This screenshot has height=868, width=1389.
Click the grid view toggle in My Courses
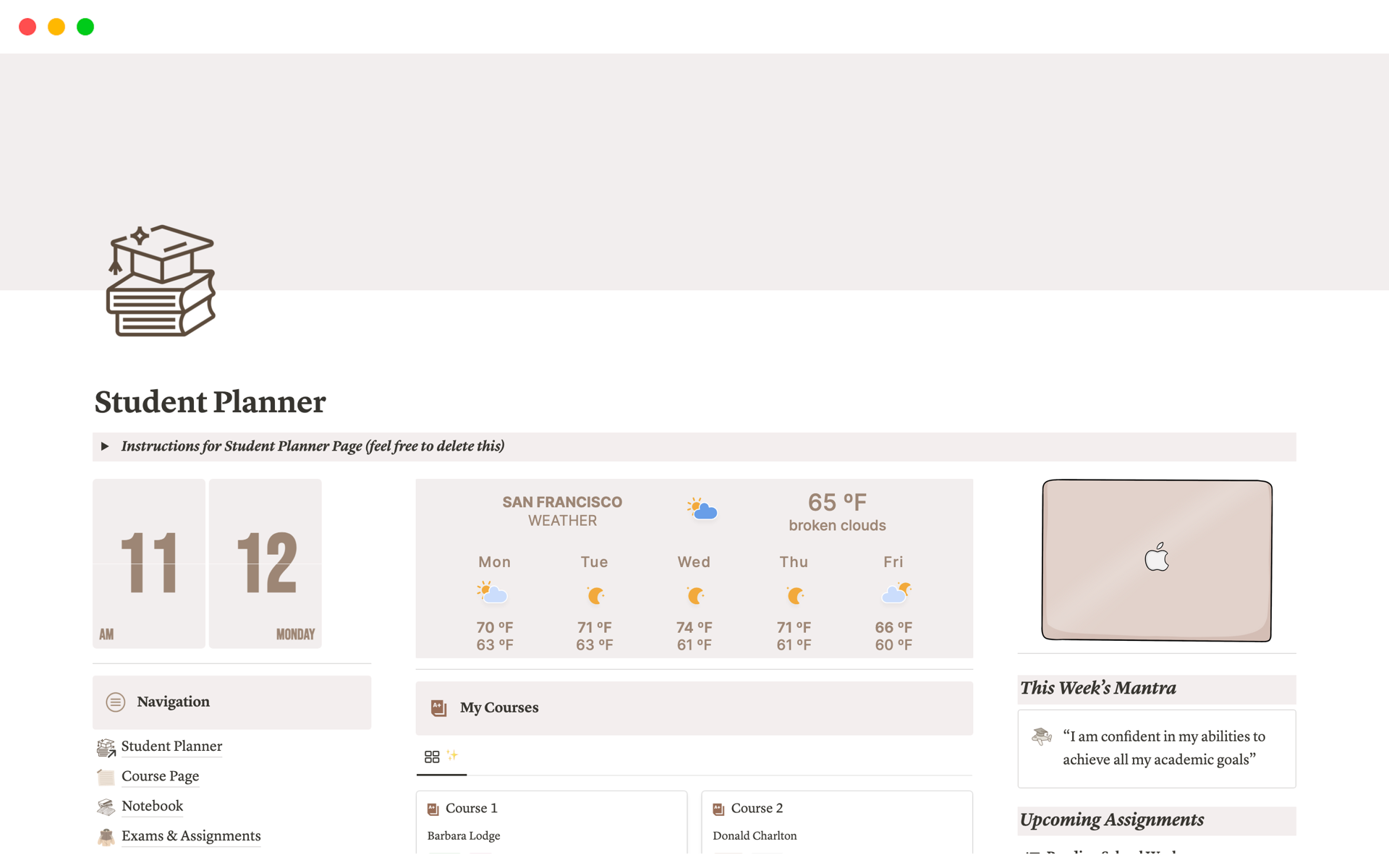pyautogui.click(x=432, y=756)
